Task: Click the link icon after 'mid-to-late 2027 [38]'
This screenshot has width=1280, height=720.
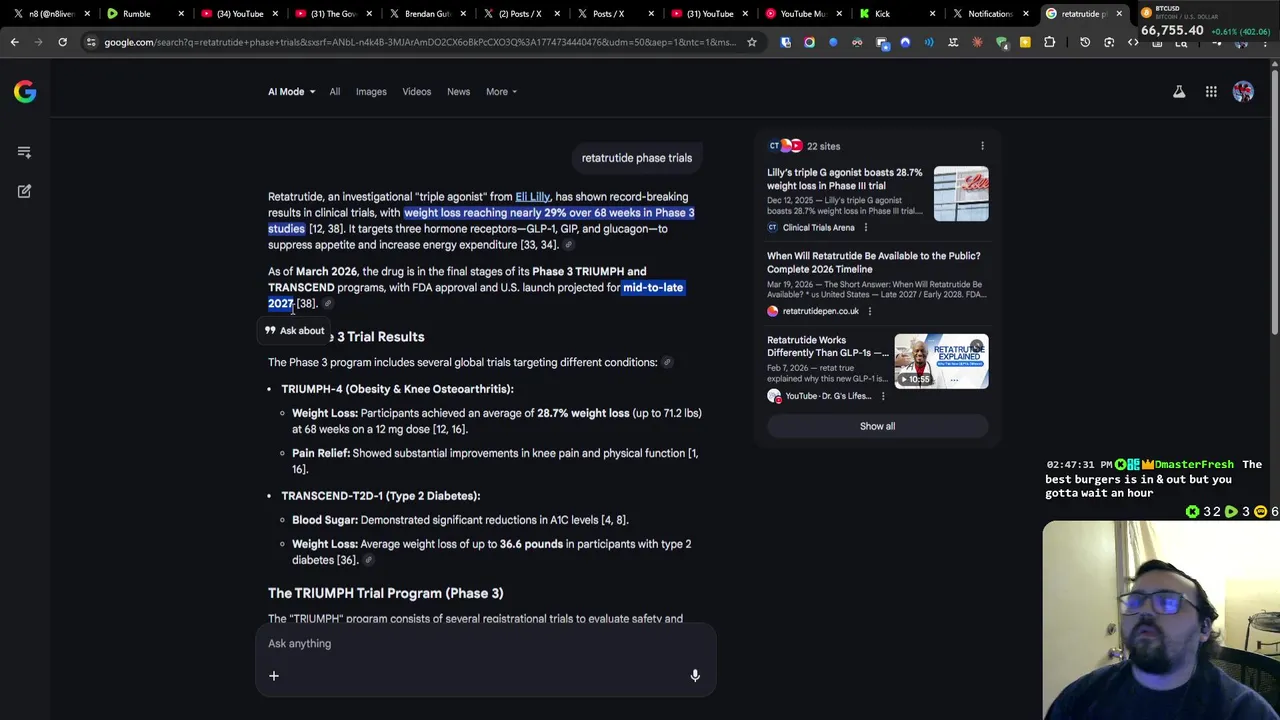Action: click(x=327, y=304)
